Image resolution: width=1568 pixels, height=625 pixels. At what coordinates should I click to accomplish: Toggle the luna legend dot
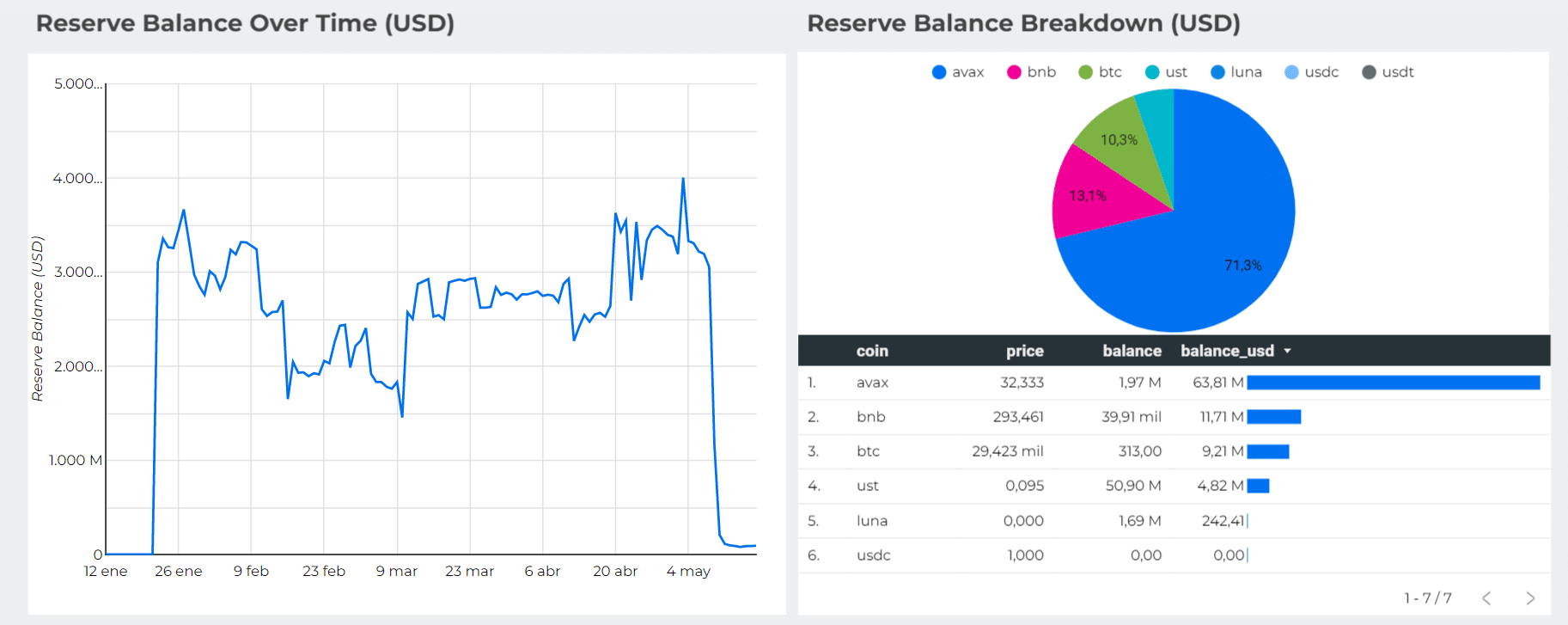pyautogui.click(x=1217, y=72)
